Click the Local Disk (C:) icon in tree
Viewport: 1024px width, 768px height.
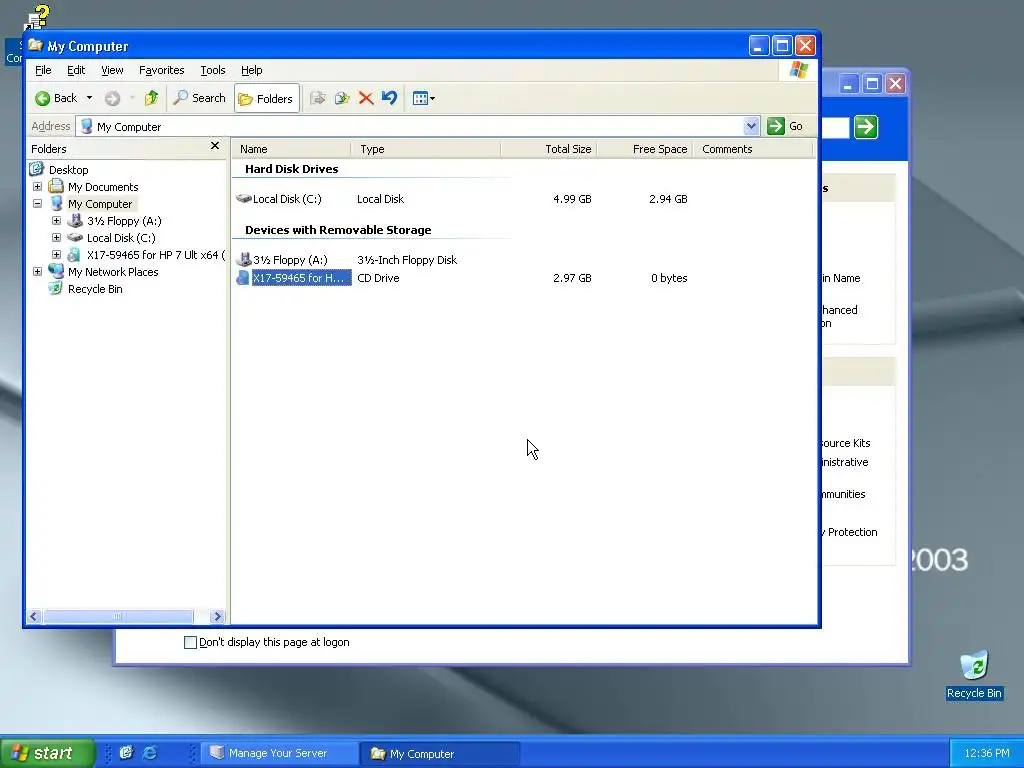[x=75, y=238]
